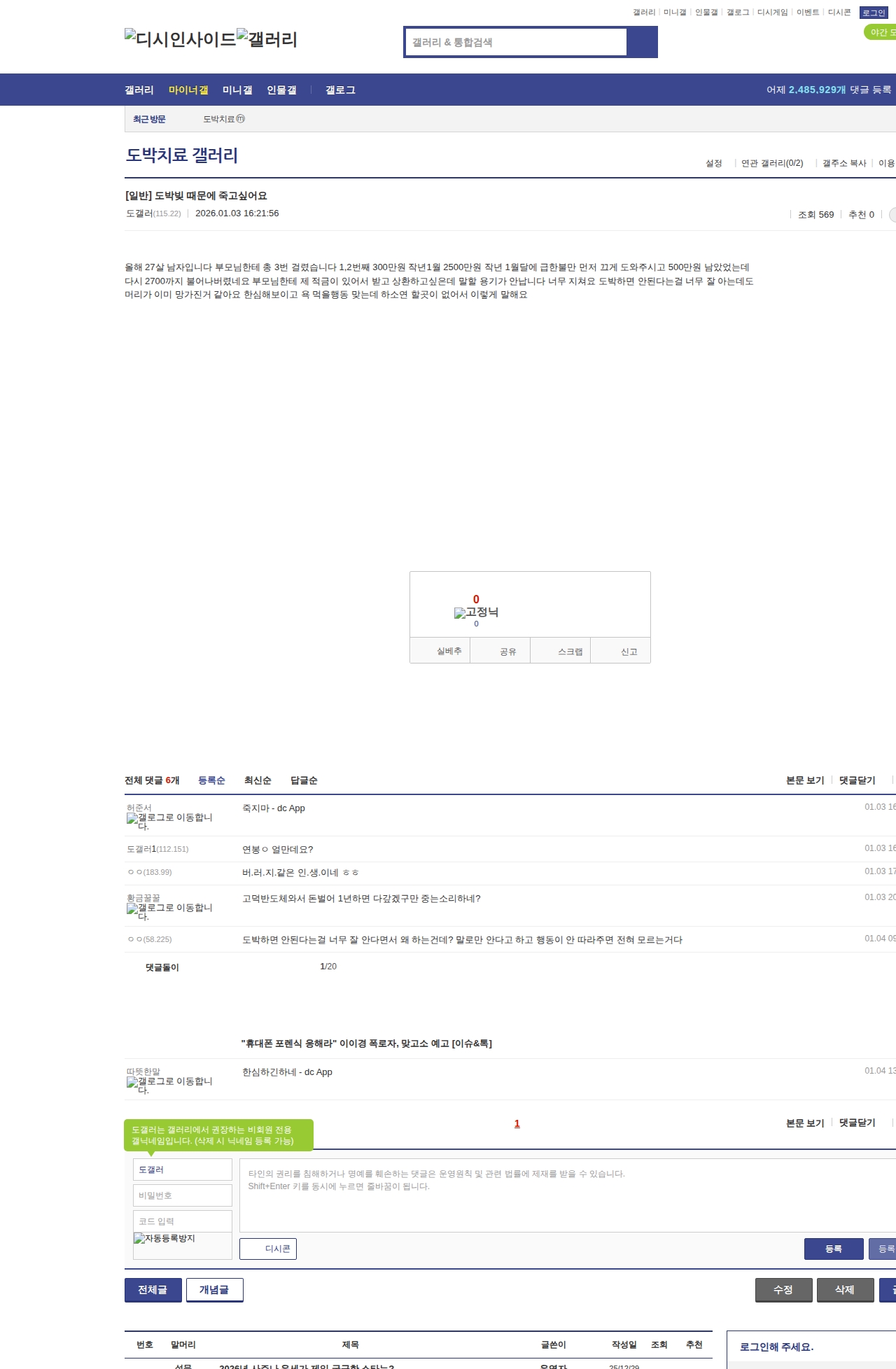This screenshot has height=1369, width=896.
Task: Click the 도박치료 갤러리 title heading
Action: click(x=182, y=155)
